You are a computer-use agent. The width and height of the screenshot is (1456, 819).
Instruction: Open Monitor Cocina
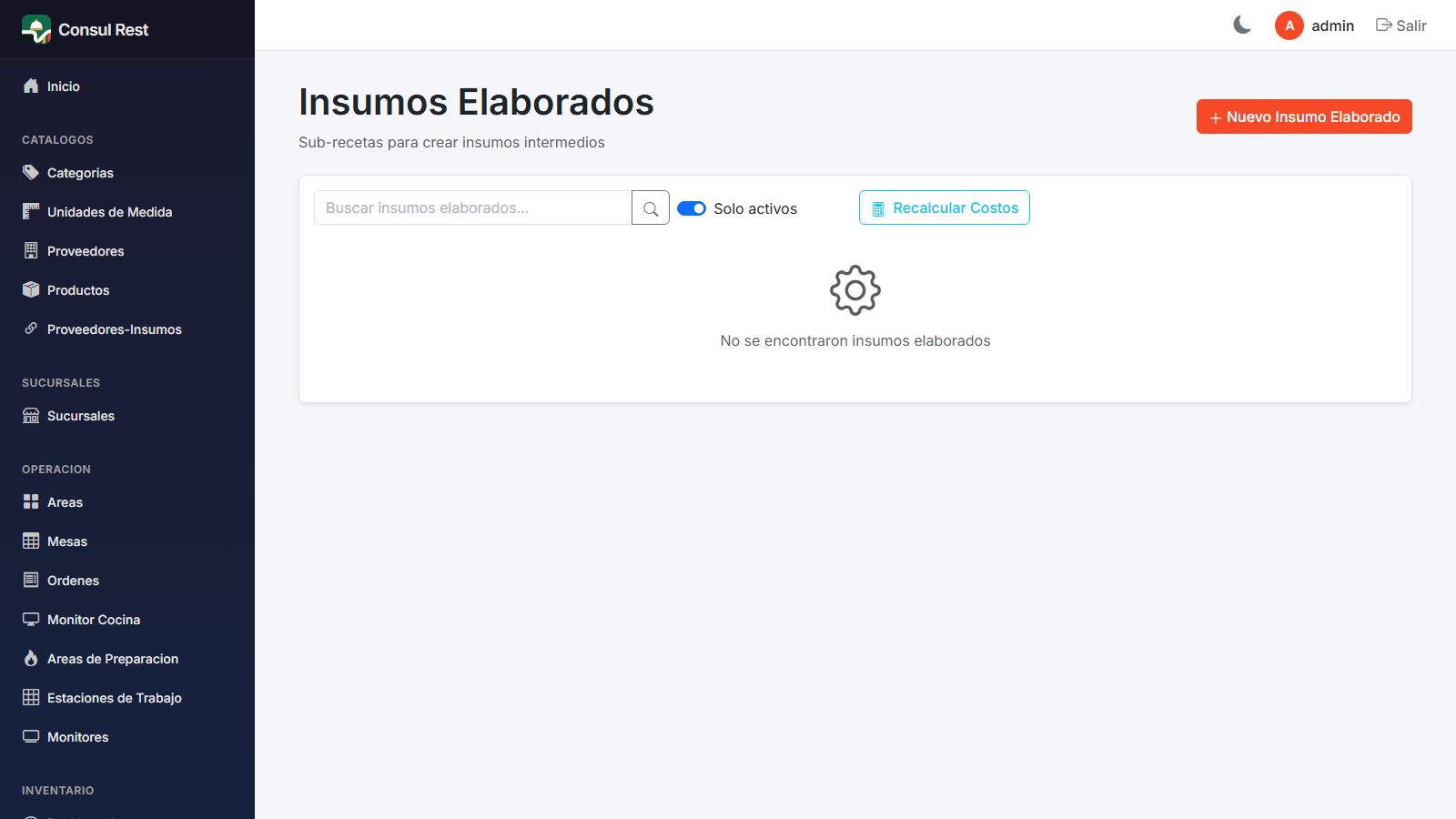(x=127, y=620)
